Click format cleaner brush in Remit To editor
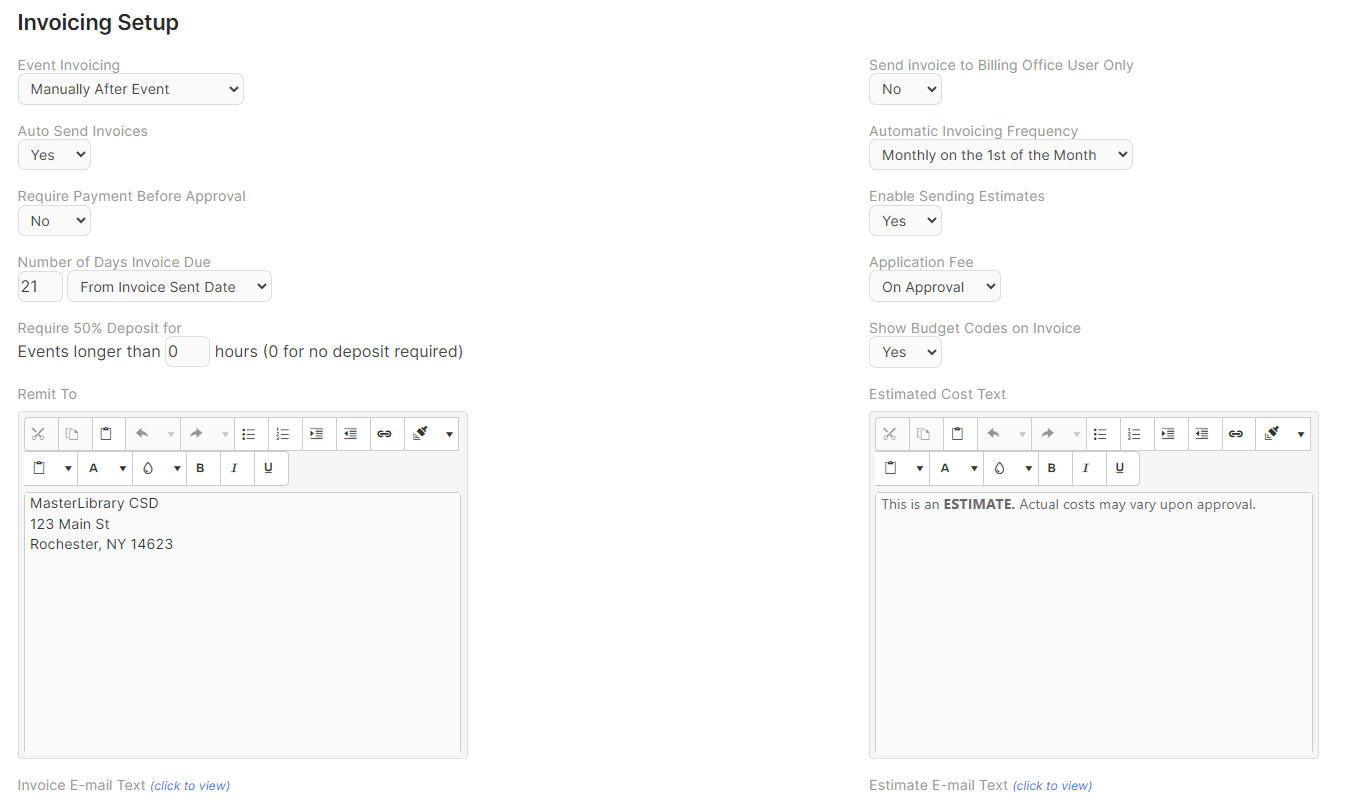 point(421,434)
